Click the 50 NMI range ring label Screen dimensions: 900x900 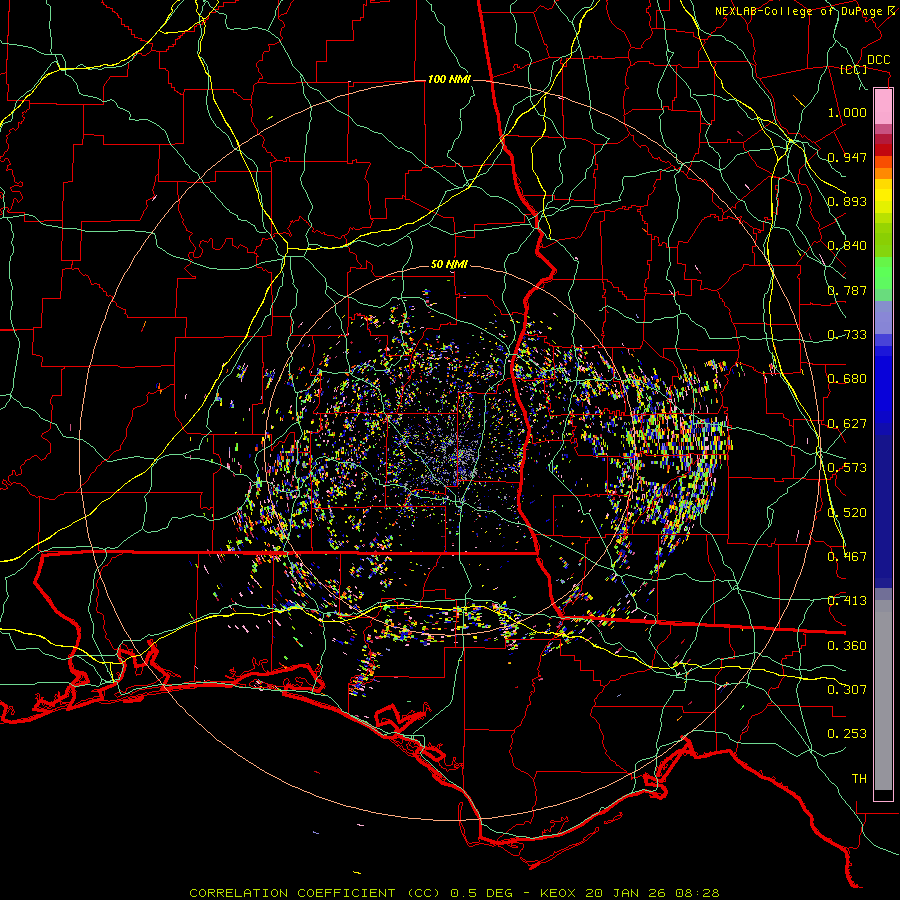[449, 265]
